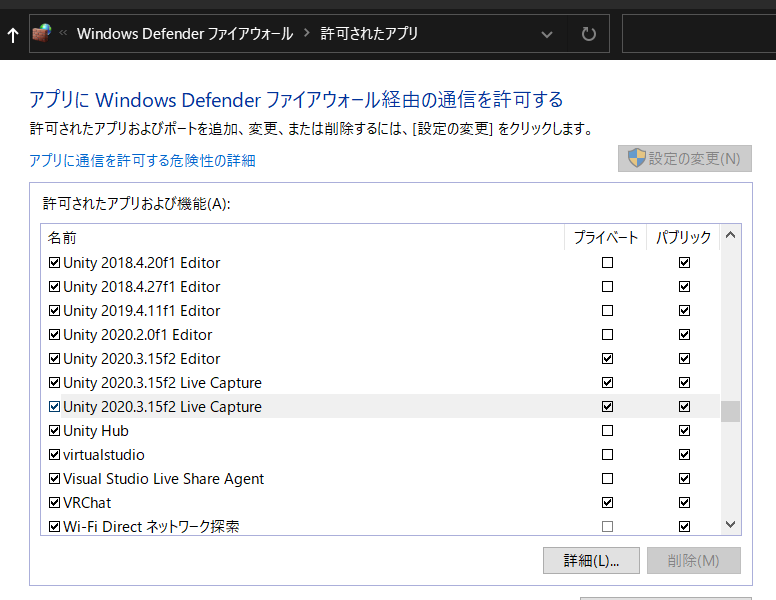Toggle private checkbox for virtualstudio

coord(607,454)
